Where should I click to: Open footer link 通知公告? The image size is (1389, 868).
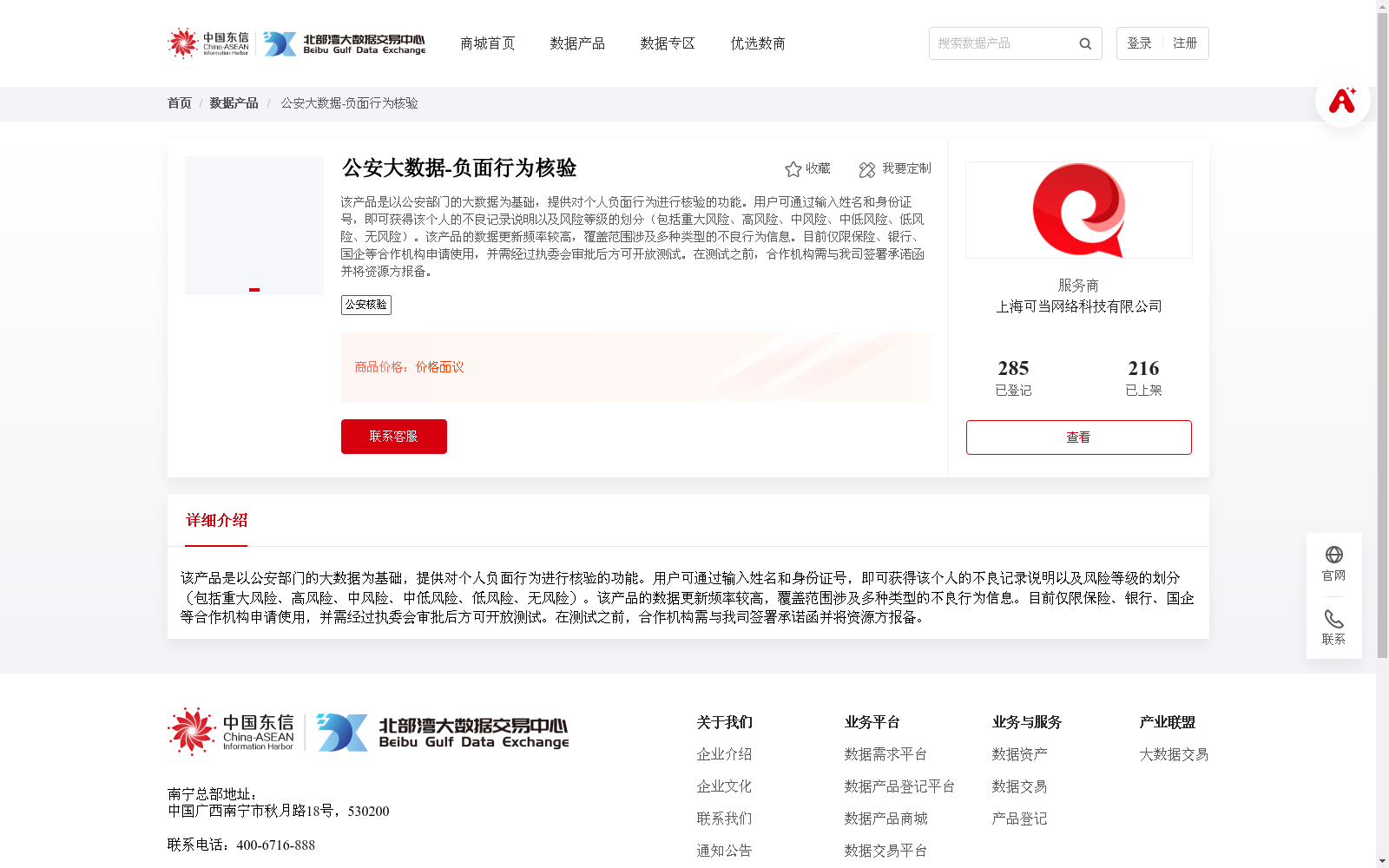tap(724, 851)
